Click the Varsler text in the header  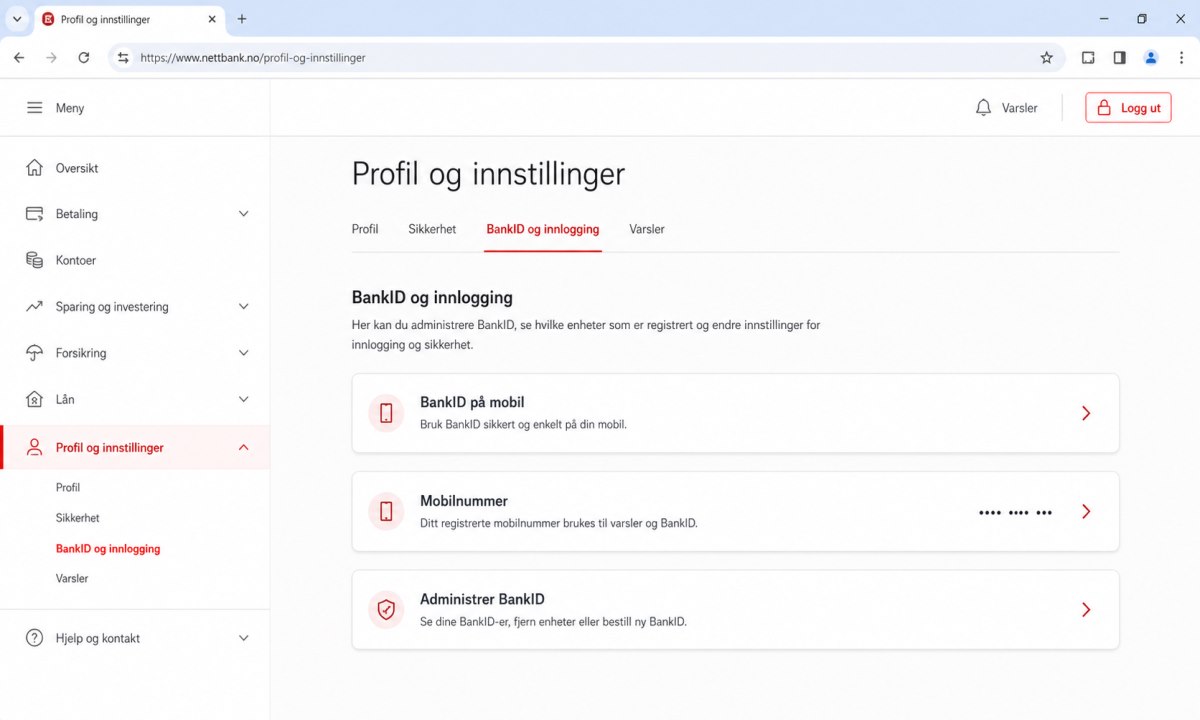click(1020, 108)
